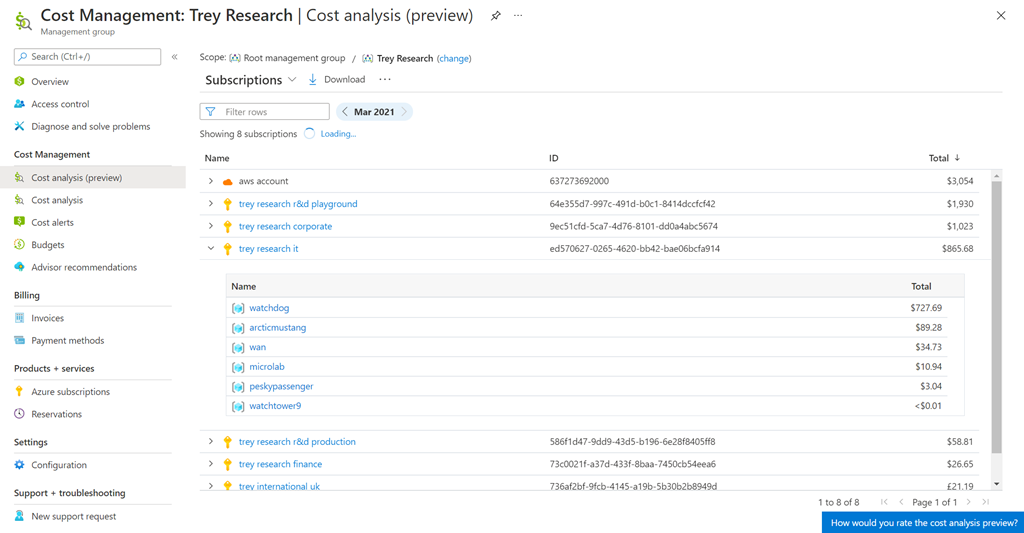Click the resource group icon beside wan
1024x533 pixels.
click(238, 347)
